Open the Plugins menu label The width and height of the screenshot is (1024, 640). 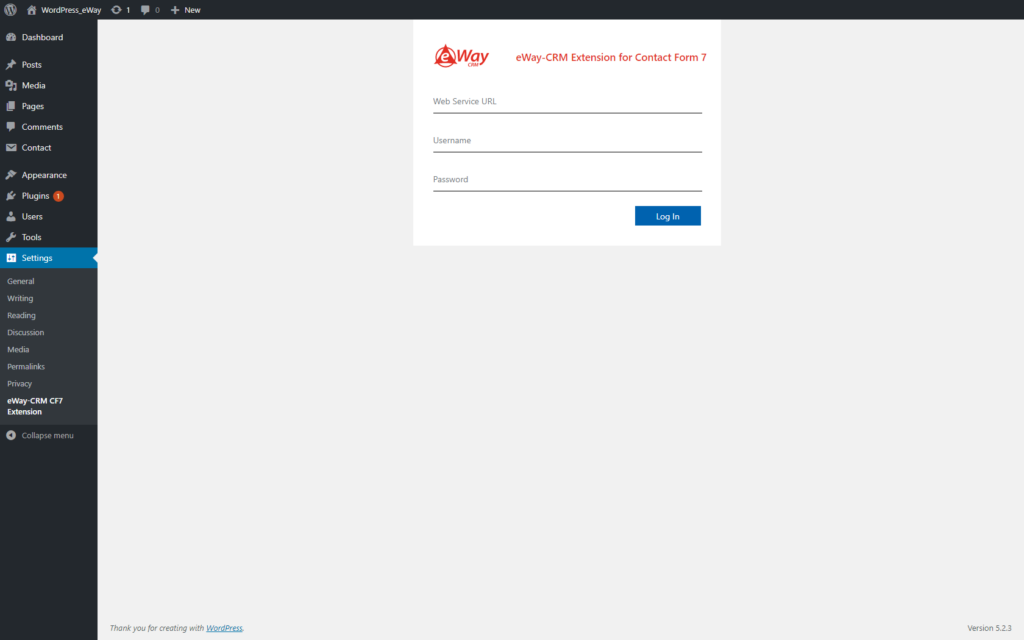35,196
